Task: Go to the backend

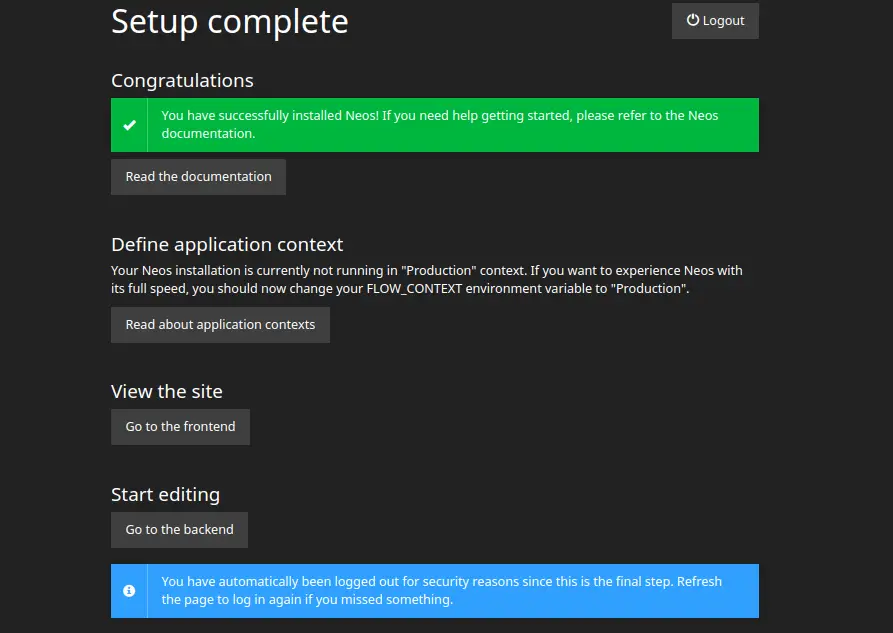Action: [x=179, y=530]
